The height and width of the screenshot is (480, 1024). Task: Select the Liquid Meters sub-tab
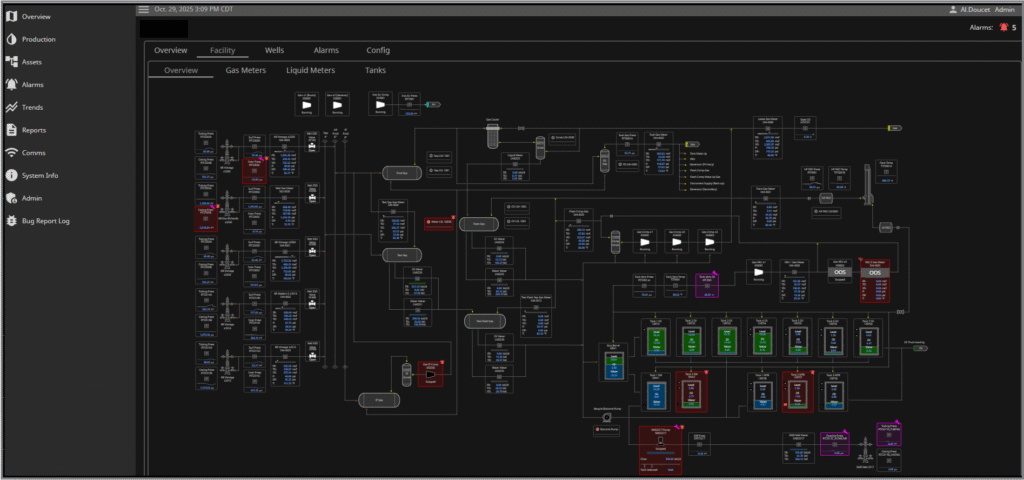click(310, 70)
